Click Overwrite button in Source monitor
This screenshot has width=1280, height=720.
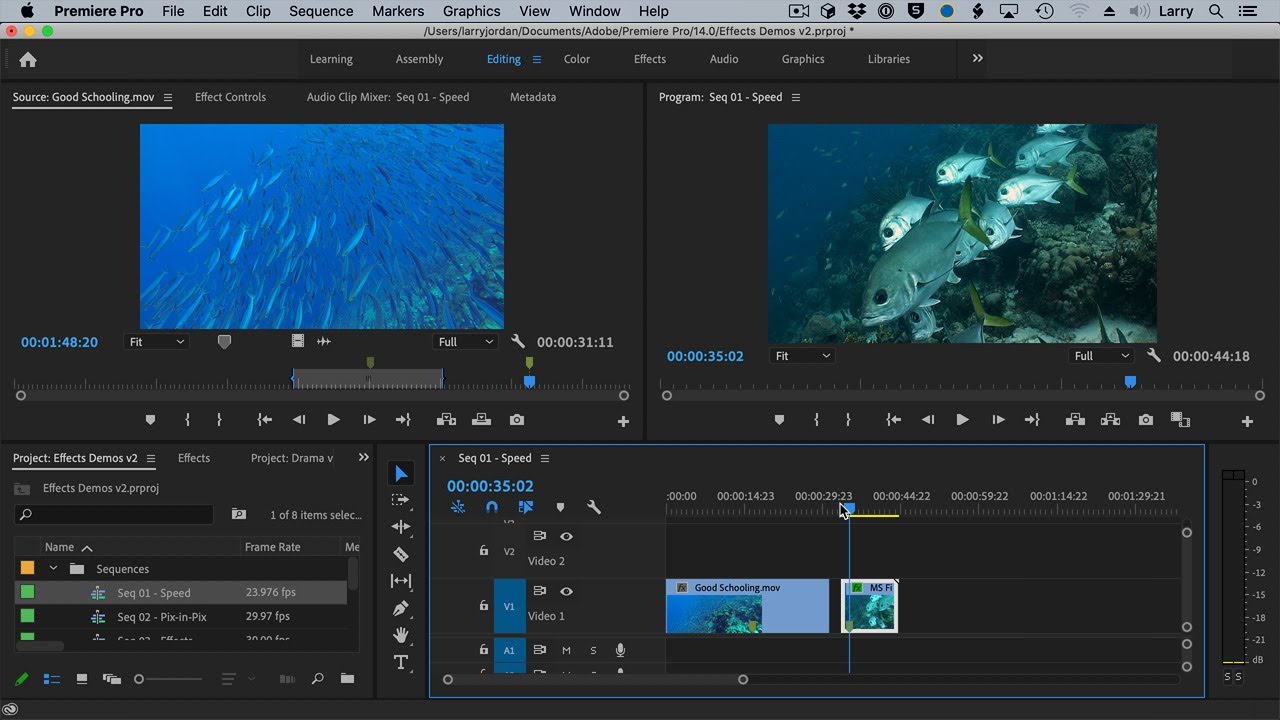(481, 420)
